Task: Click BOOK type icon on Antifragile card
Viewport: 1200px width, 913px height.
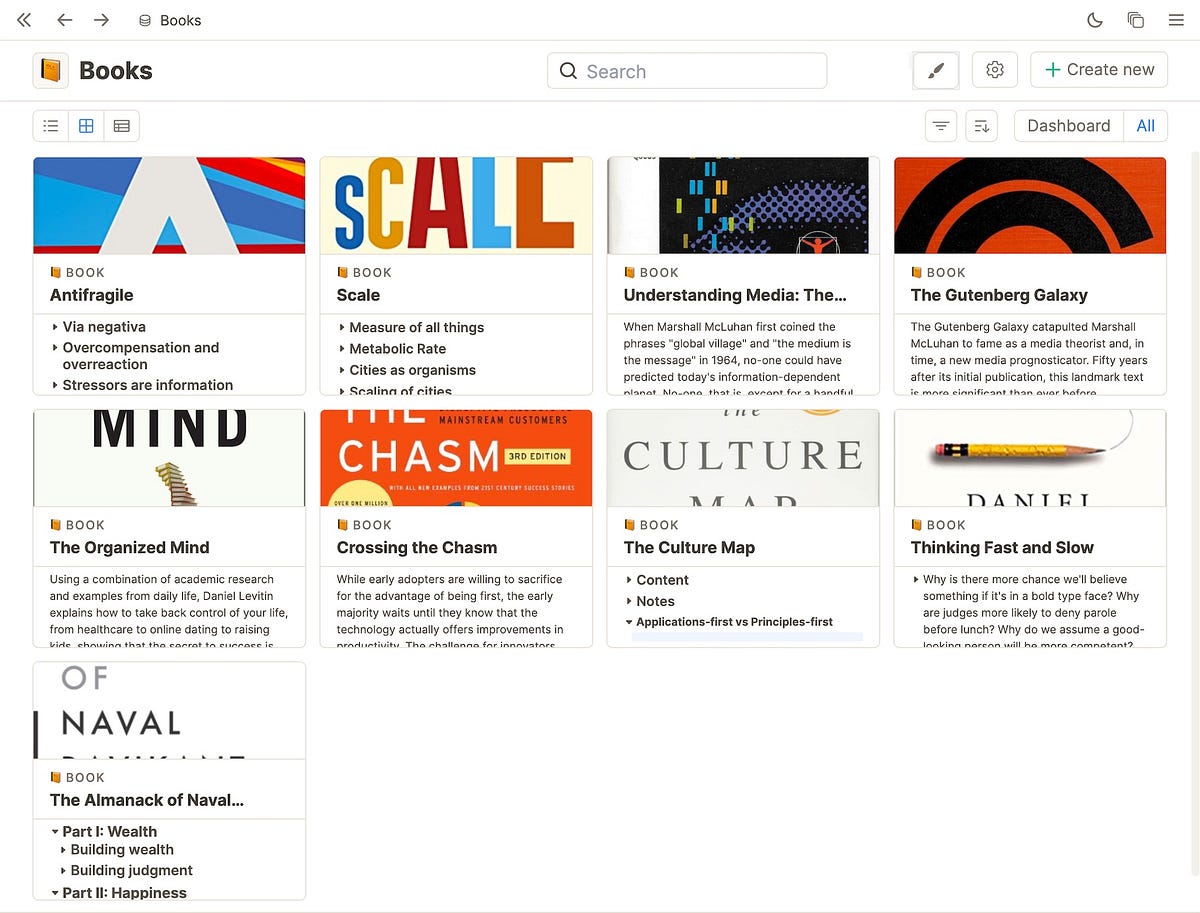Action: 56,272
